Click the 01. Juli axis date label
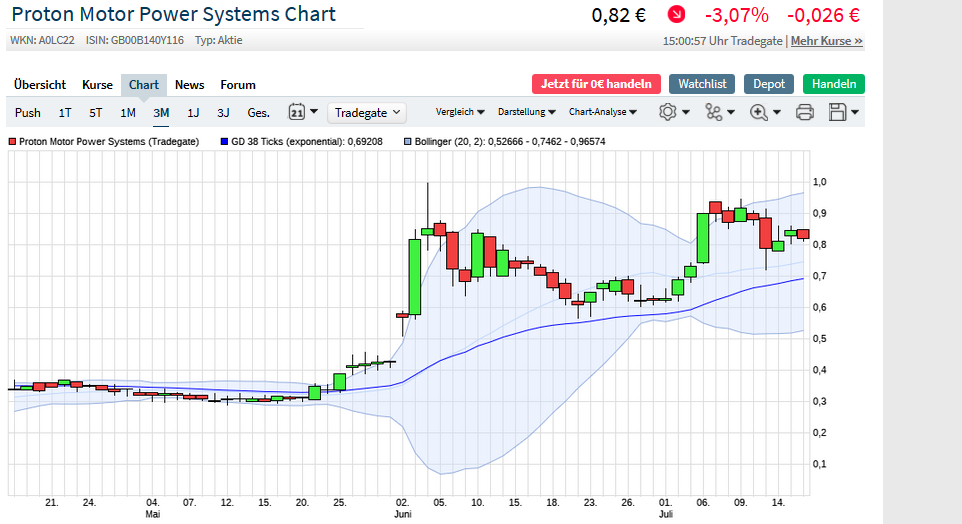This screenshot has height=524, width=962. 666,508
